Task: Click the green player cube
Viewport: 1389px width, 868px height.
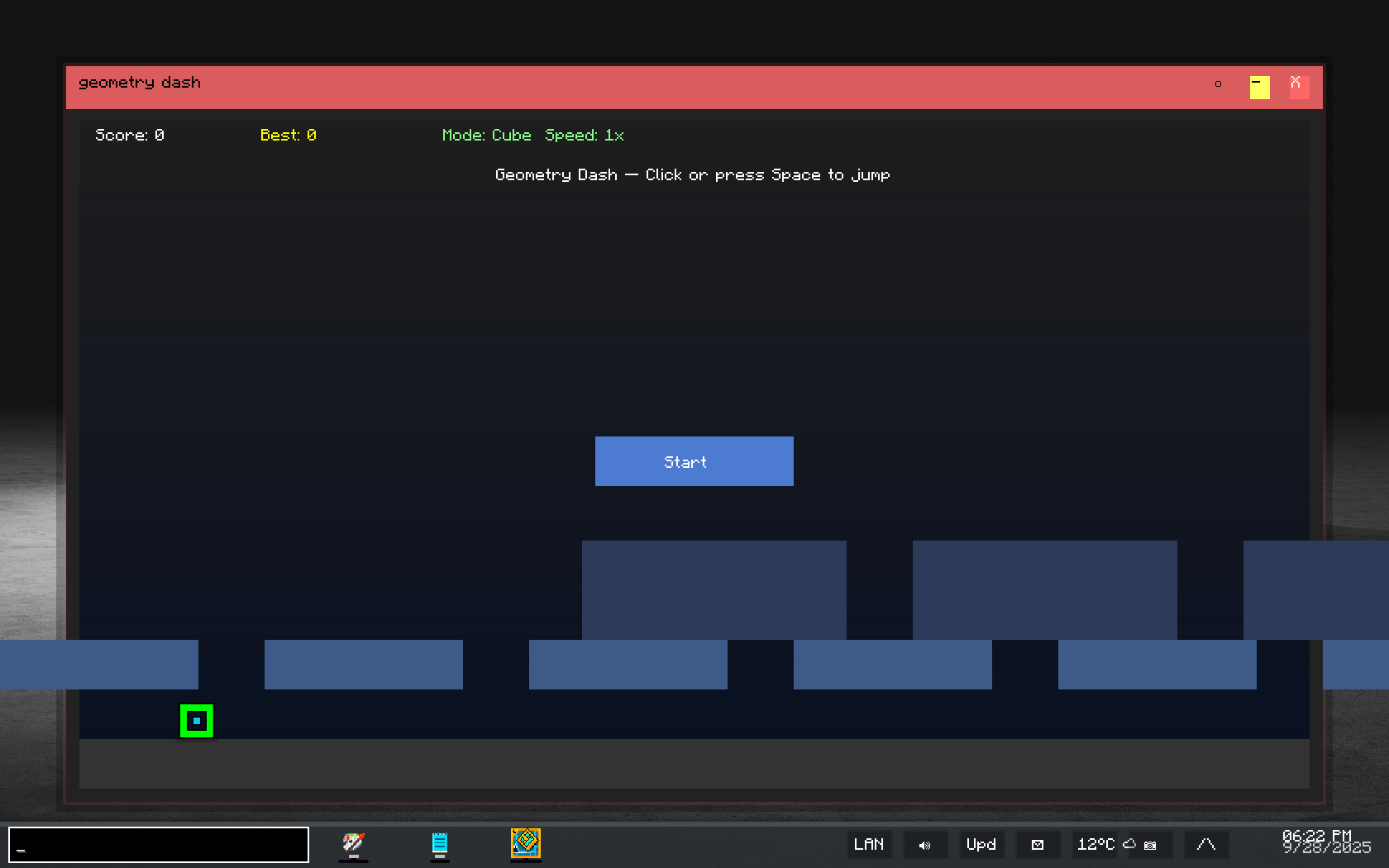Action: click(x=197, y=721)
